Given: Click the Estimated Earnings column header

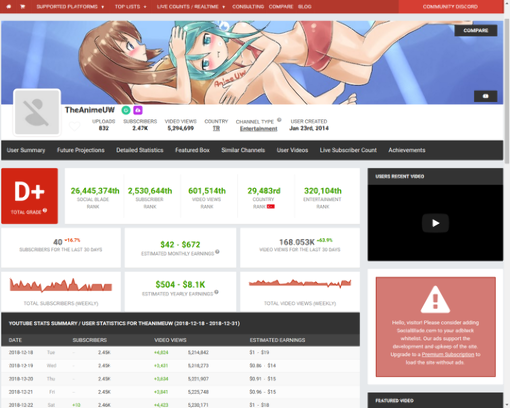Looking at the screenshot, I should point(277,340).
